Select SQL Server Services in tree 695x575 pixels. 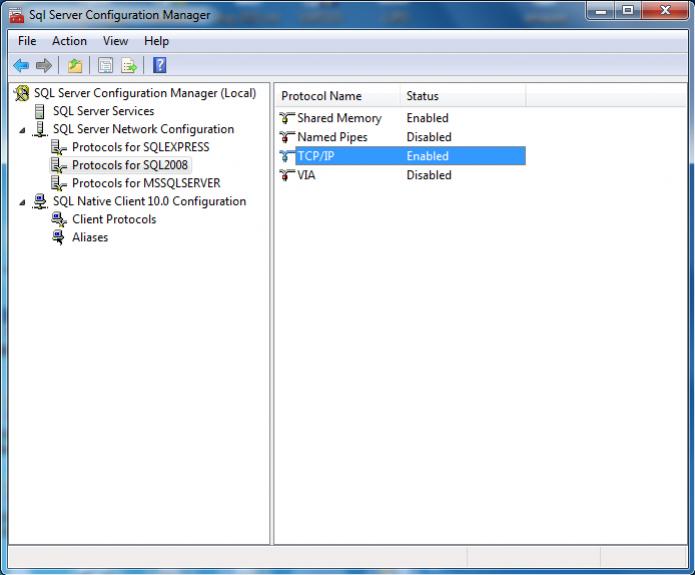click(x=103, y=111)
